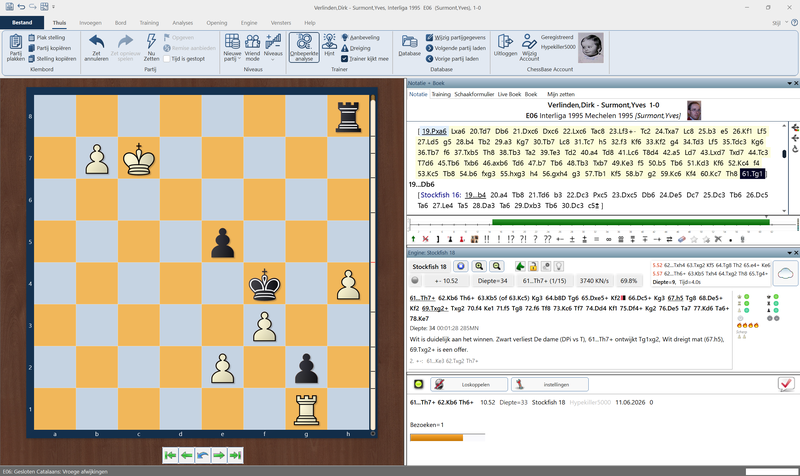
Task: Open the Vensters ribbon tab
Action: coord(281,23)
